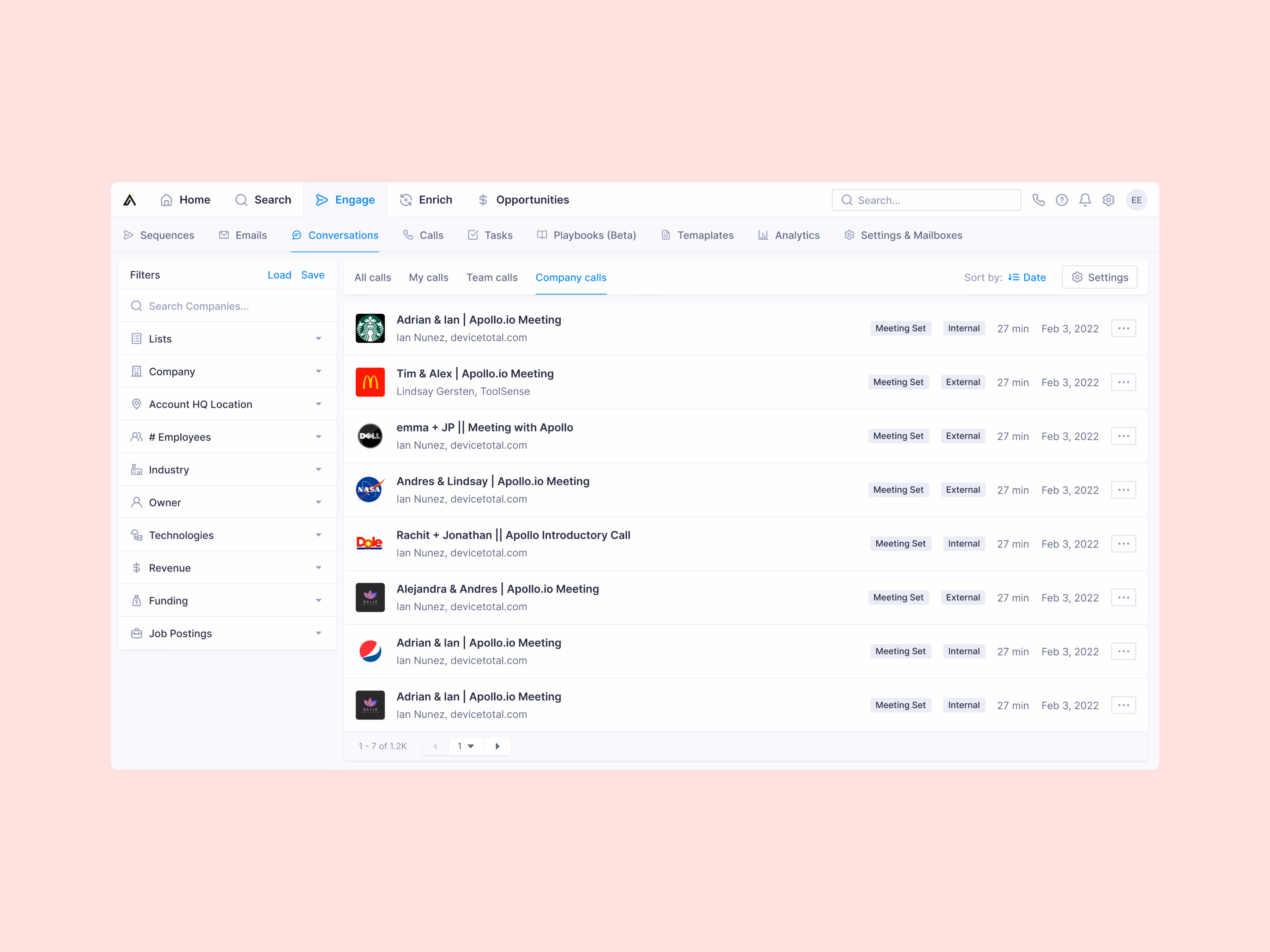
Task: Click the Settings button beside Sort by
Action: pyautogui.click(x=1099, y=277)
